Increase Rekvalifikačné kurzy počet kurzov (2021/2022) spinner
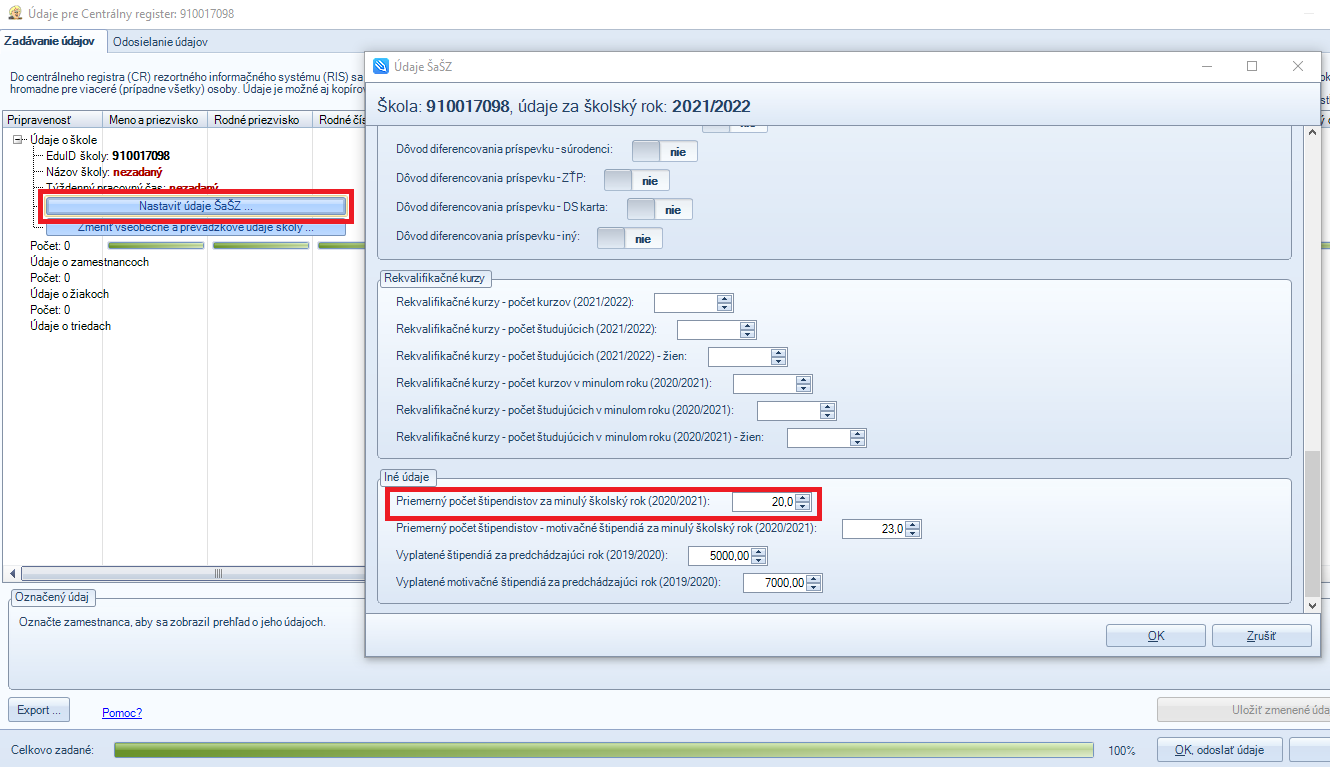The image size is (1330, 767). click(x=725, y=298)
